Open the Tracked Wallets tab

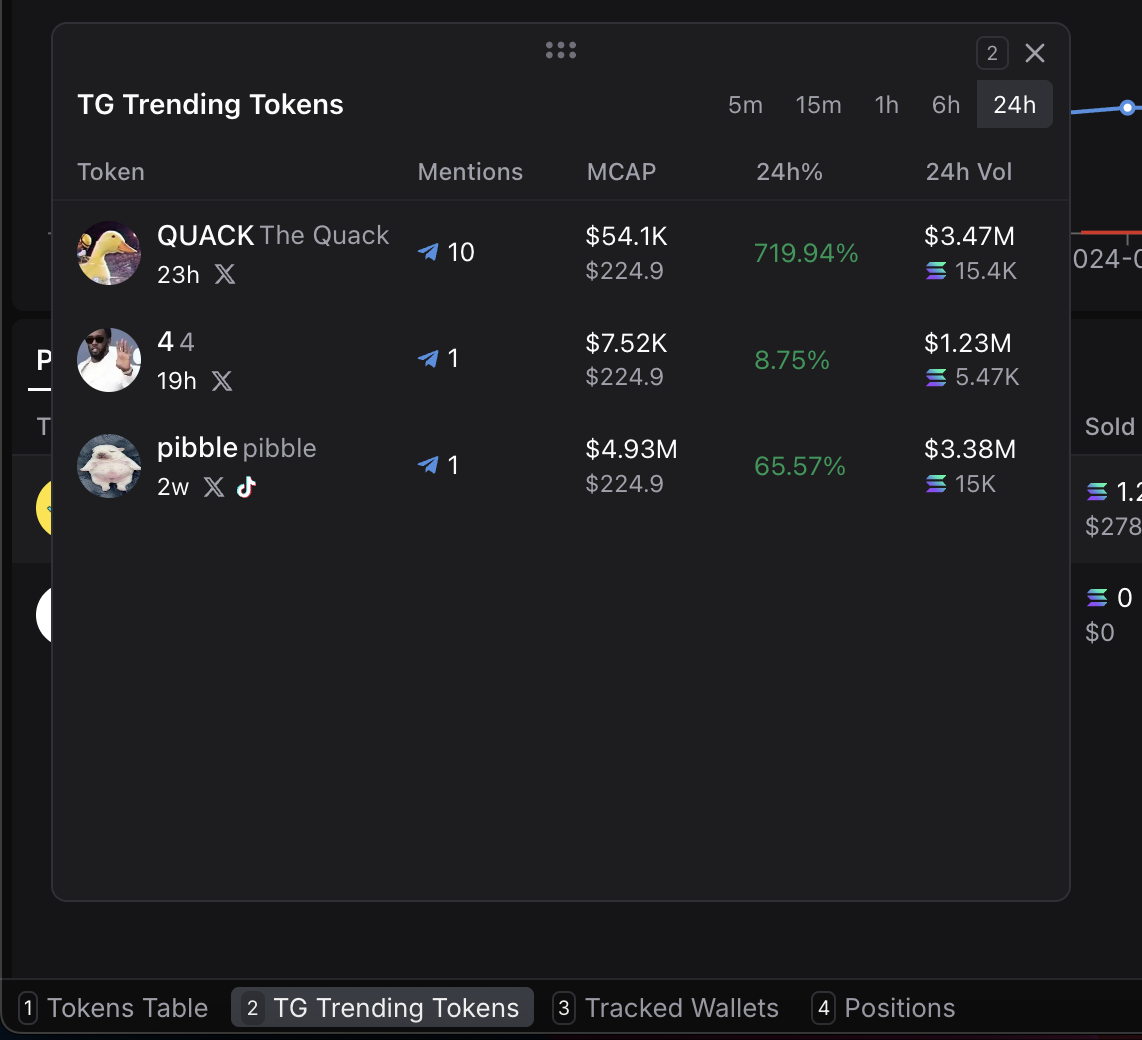(668, 1008)
